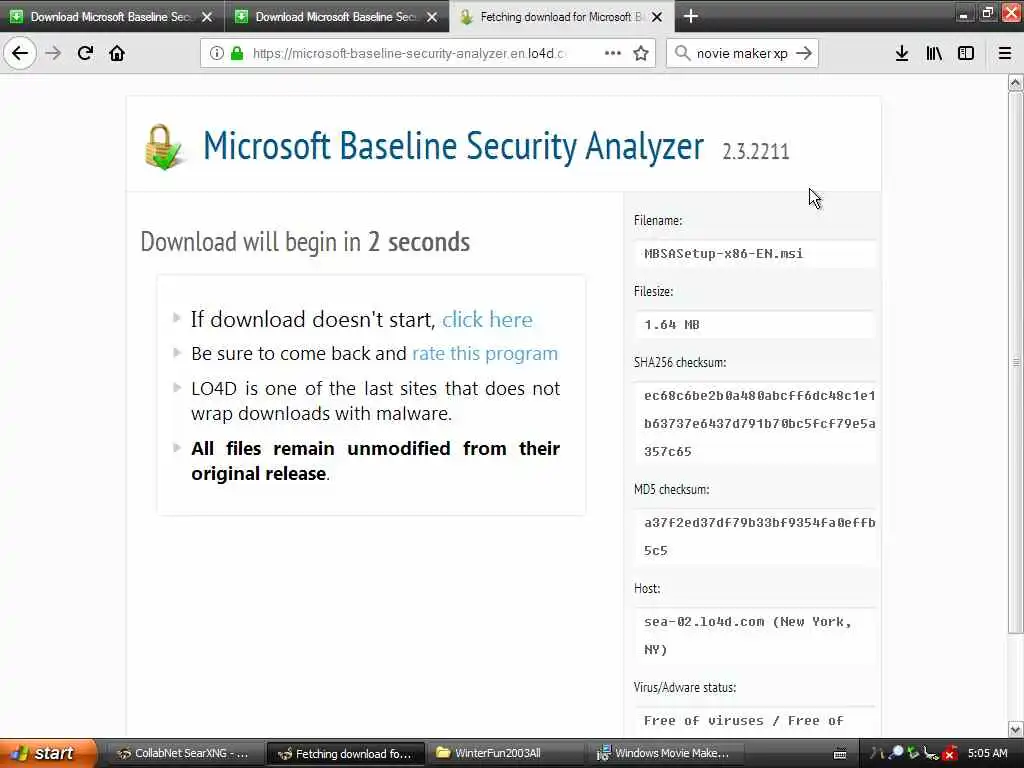Bookmark this page with the star

pos(641,54)
